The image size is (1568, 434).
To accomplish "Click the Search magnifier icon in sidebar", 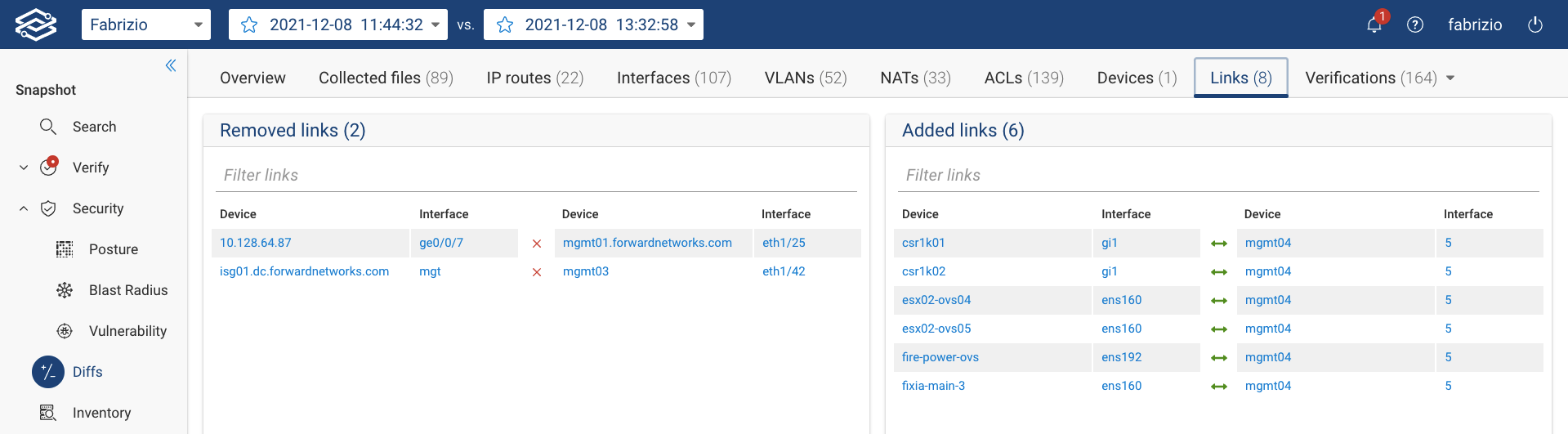I will (48, 127).
